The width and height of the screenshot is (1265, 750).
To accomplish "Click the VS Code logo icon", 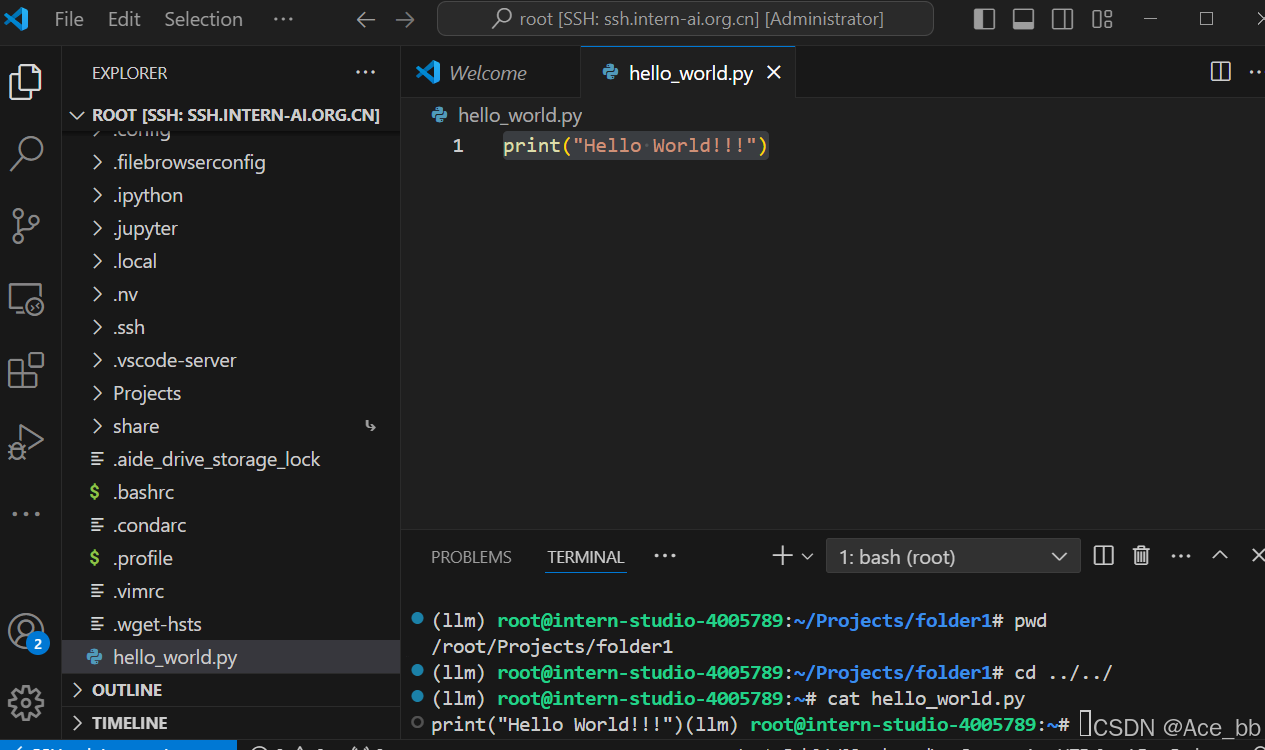I will click(17, 19).
